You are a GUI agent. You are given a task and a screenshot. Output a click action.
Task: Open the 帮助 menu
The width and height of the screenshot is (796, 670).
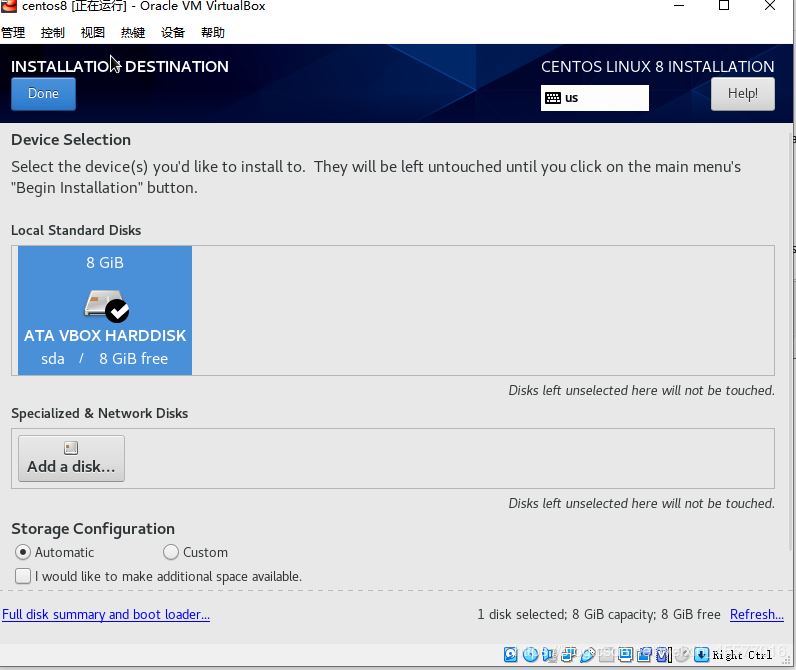click(x=213, y=32)
